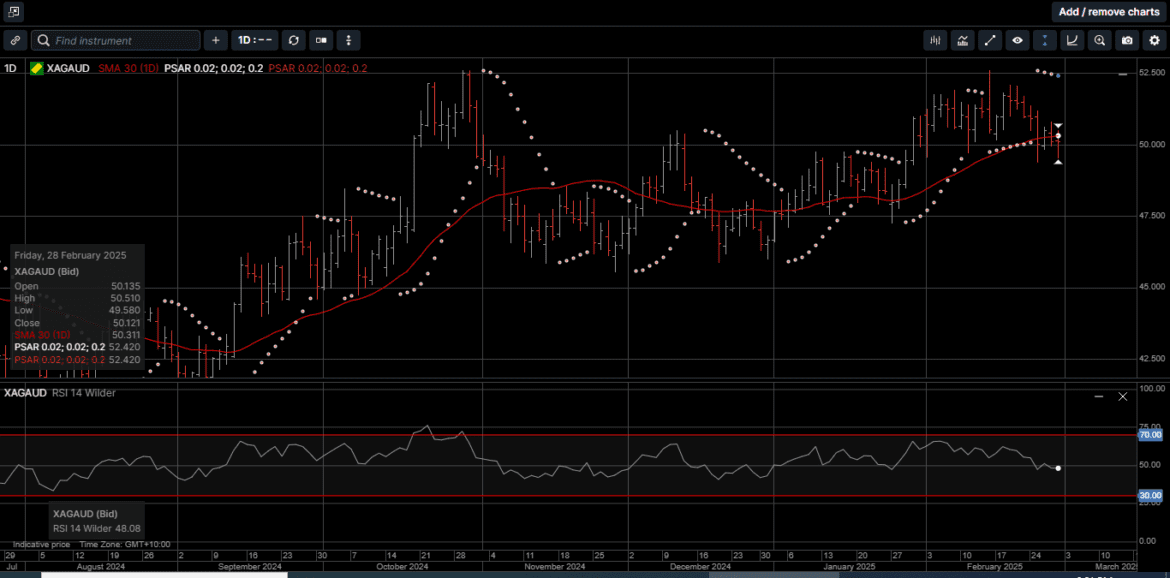The image size is (1170, 578).
Task: Take a chart snapshot with camera icon
Action: pos(1127,41)
